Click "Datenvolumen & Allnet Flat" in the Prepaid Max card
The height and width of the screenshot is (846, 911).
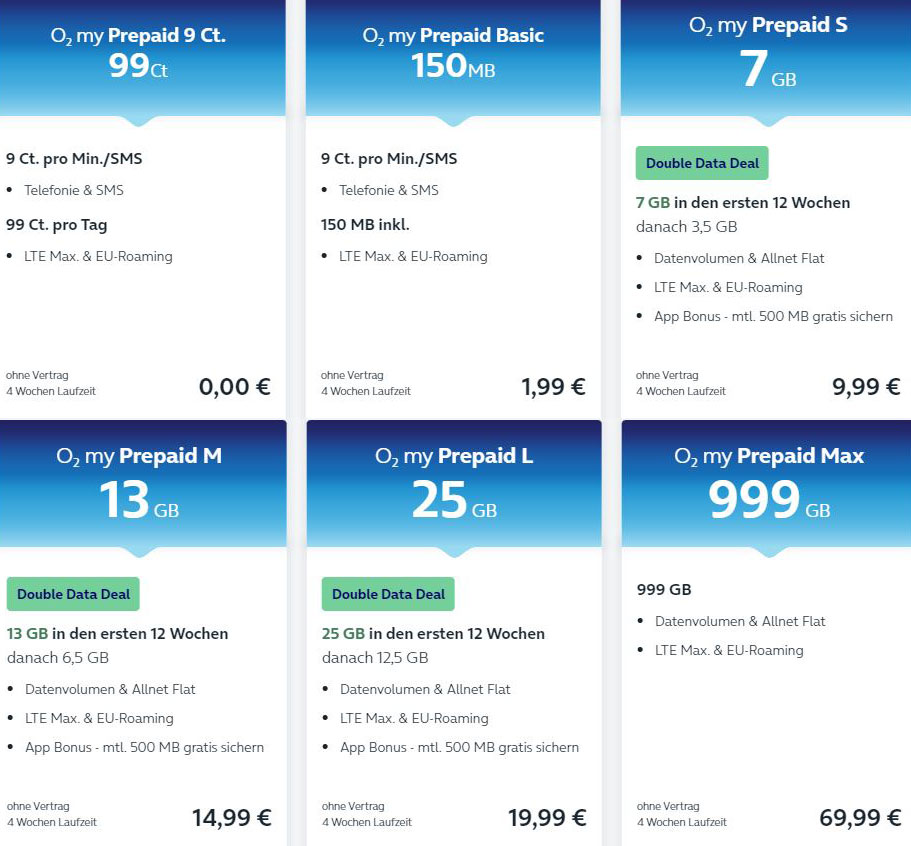click(x=740, y=621)
